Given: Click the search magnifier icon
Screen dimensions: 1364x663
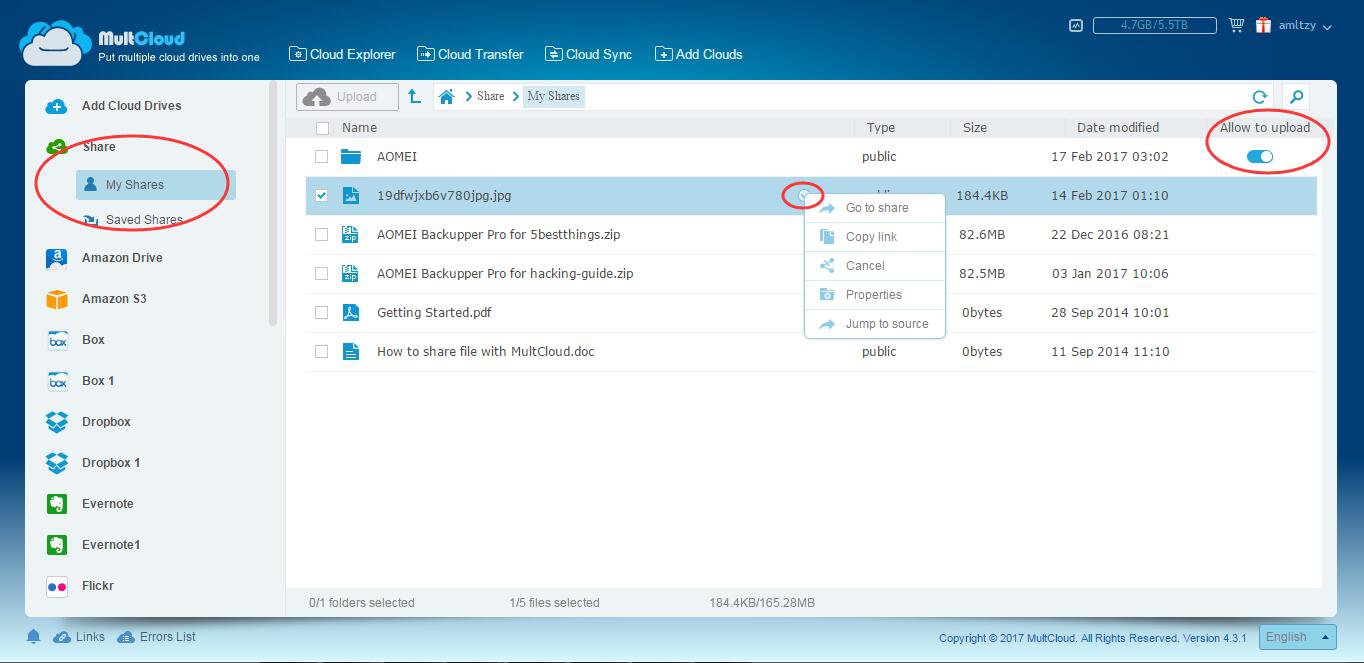Looking at the screenshot, I should point(1296,97).
